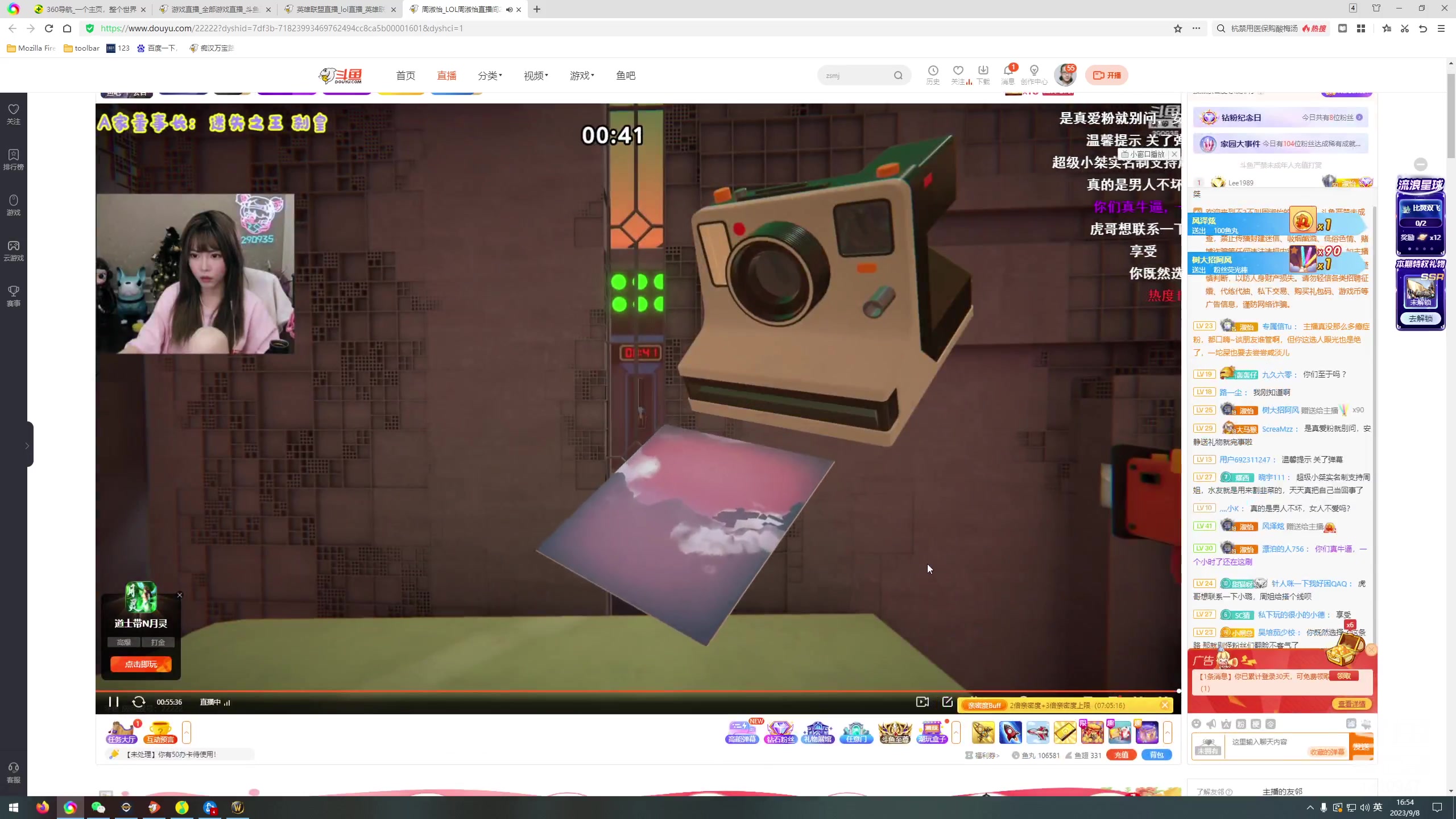Open 消息 notifications bell icon

1008,75
